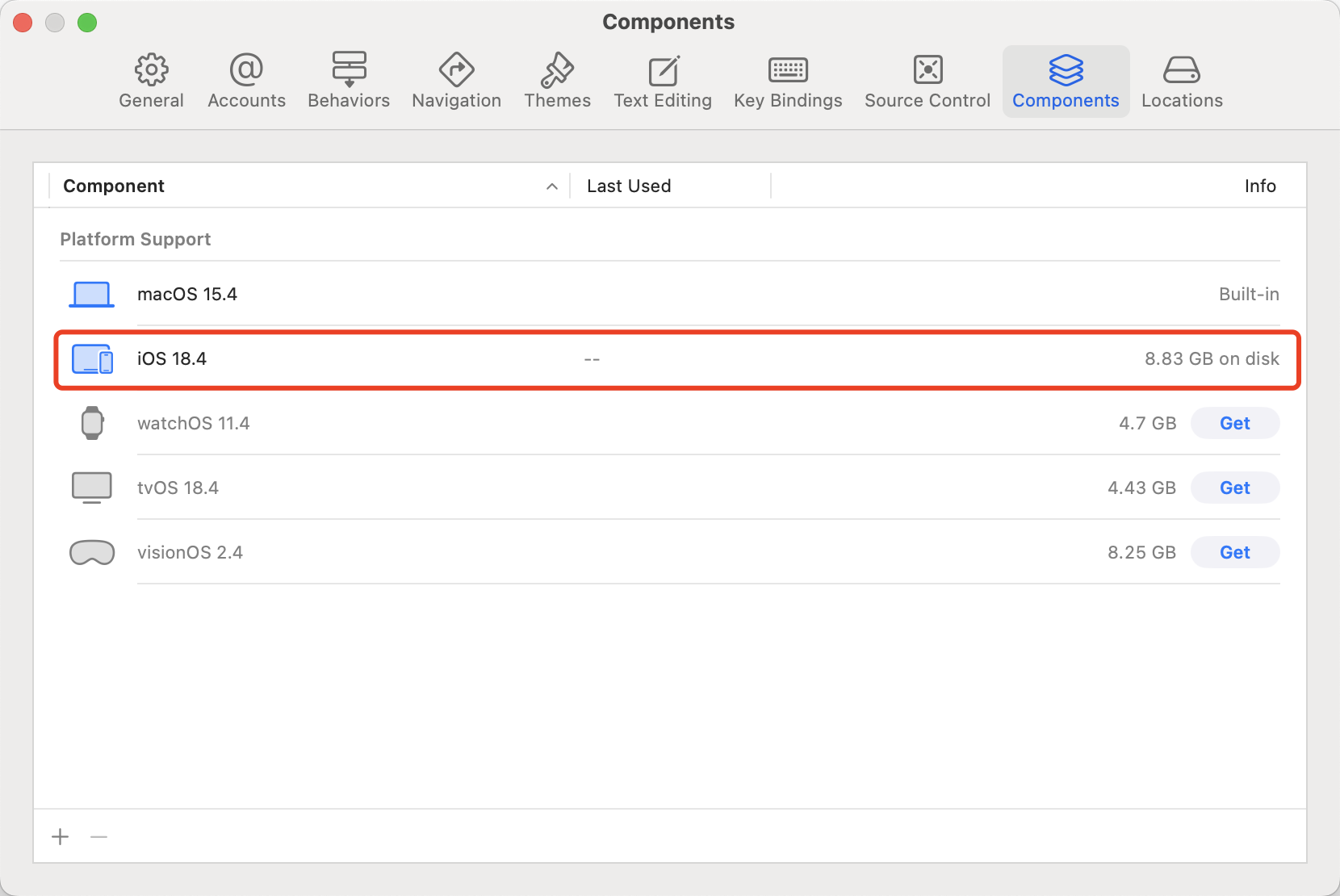Open the Text Editing pencil icon

pyautogui.click(x=664, y=70)
